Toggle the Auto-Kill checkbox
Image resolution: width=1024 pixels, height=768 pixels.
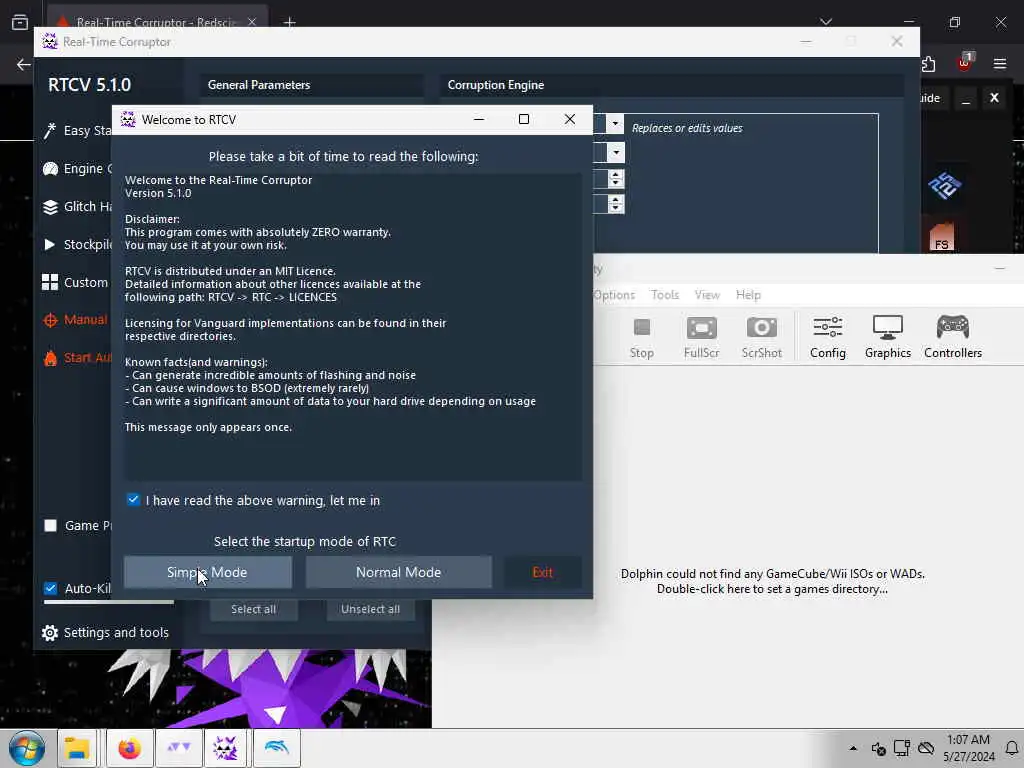coord(50,588)
